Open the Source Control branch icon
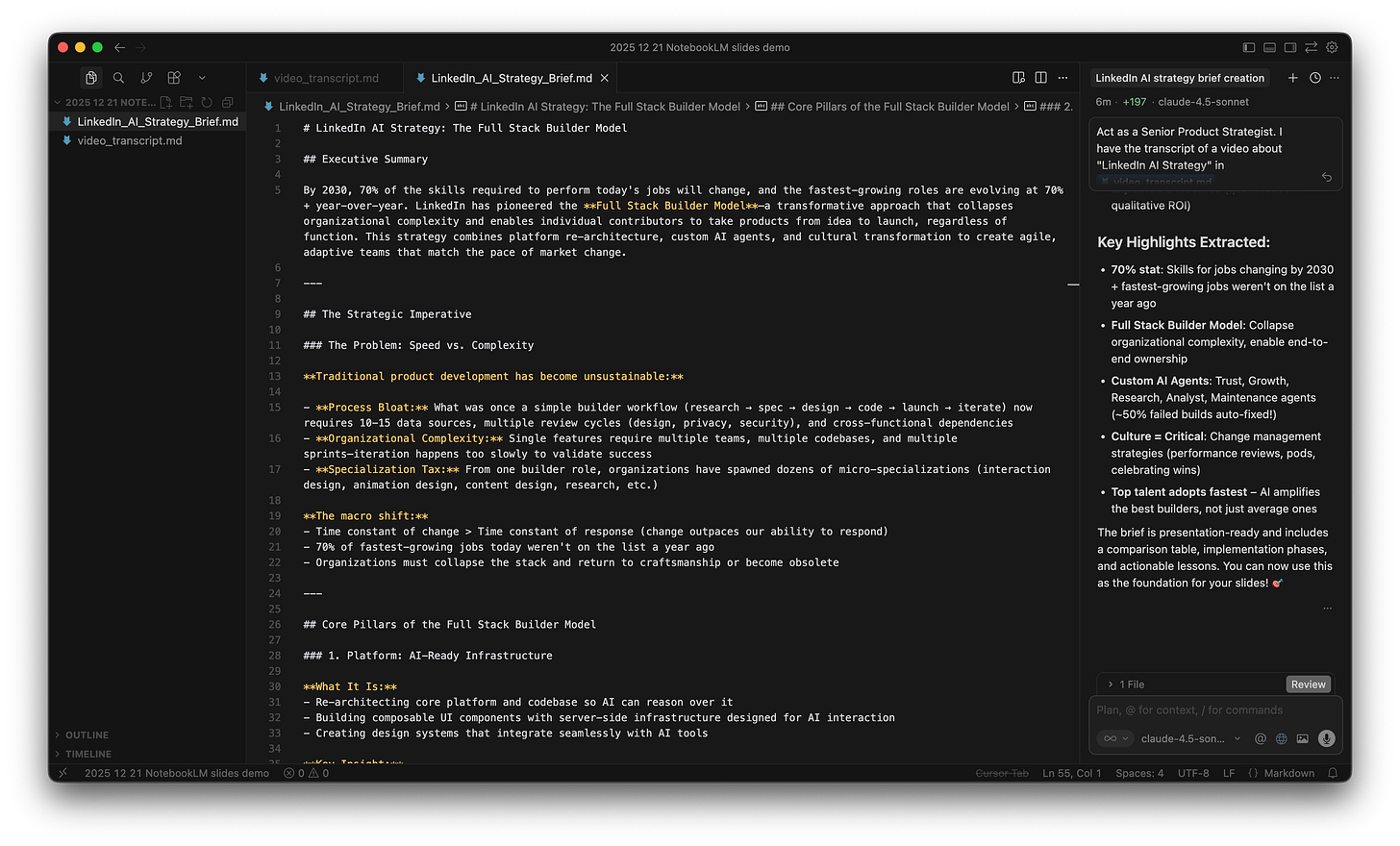 click(145, 77)
